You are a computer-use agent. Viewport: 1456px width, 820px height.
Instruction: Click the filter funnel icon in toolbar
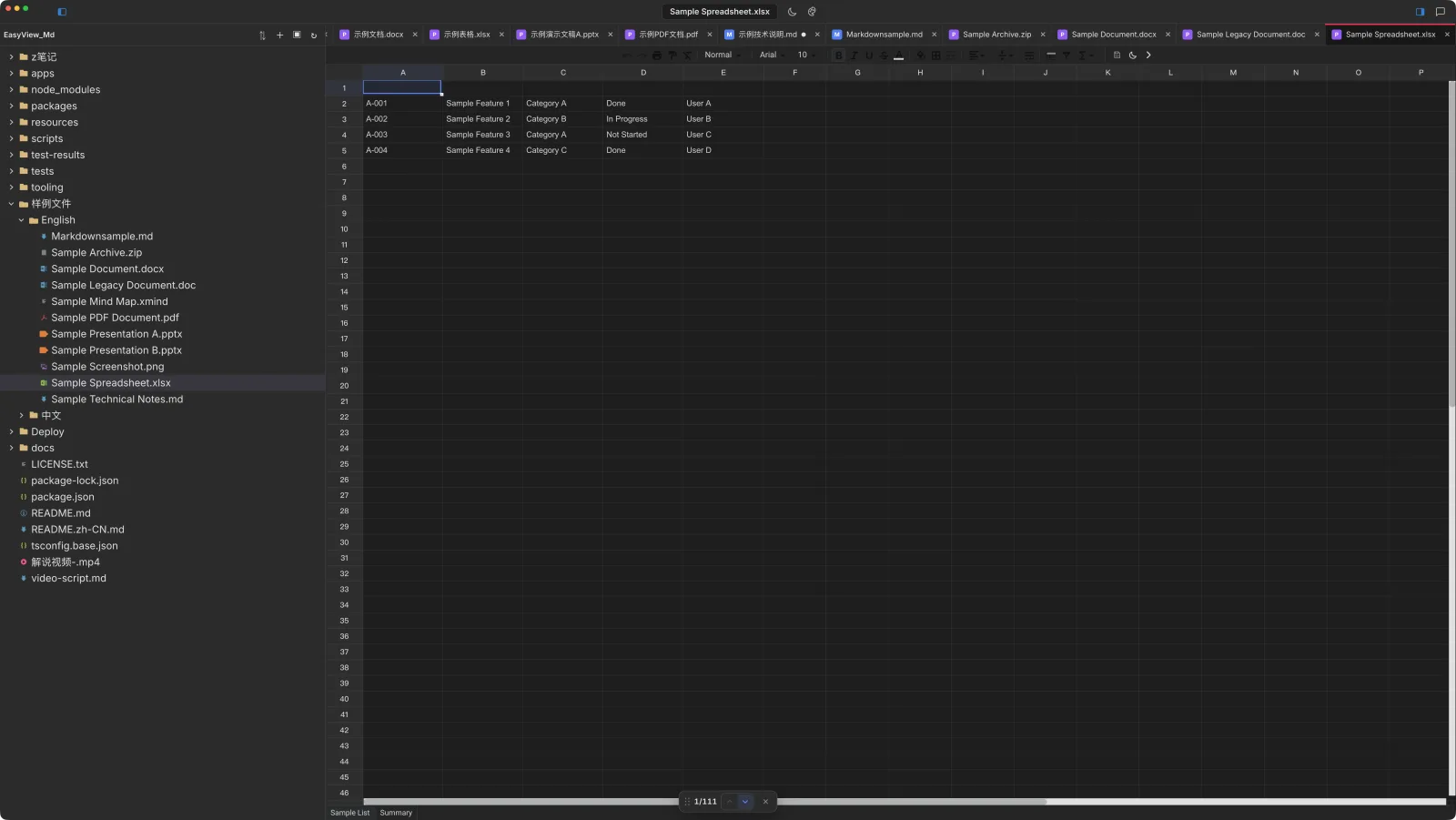coord(1067,56)
